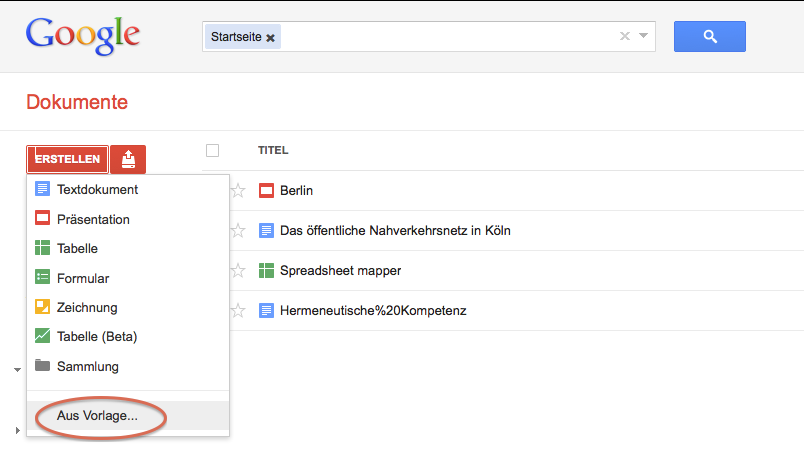The width and height of the screenshot is (804, 472).
Task: Choose Aus Vorlage... menu entry
Action: point(128,416)
